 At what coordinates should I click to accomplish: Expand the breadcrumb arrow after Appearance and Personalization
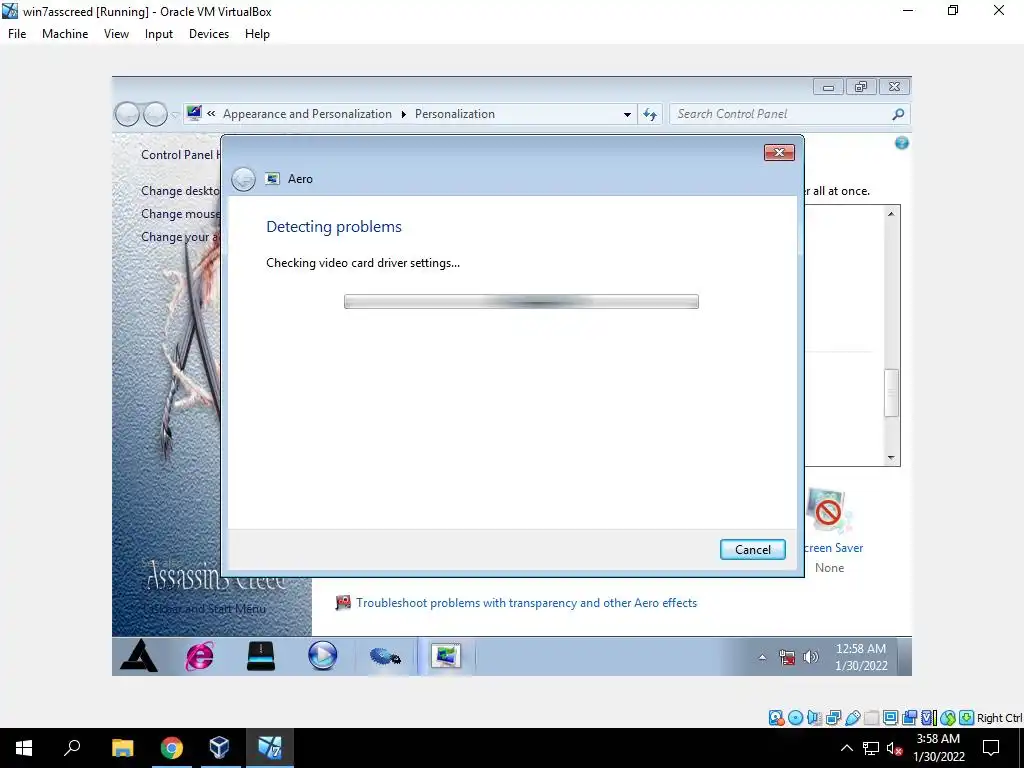404,114
